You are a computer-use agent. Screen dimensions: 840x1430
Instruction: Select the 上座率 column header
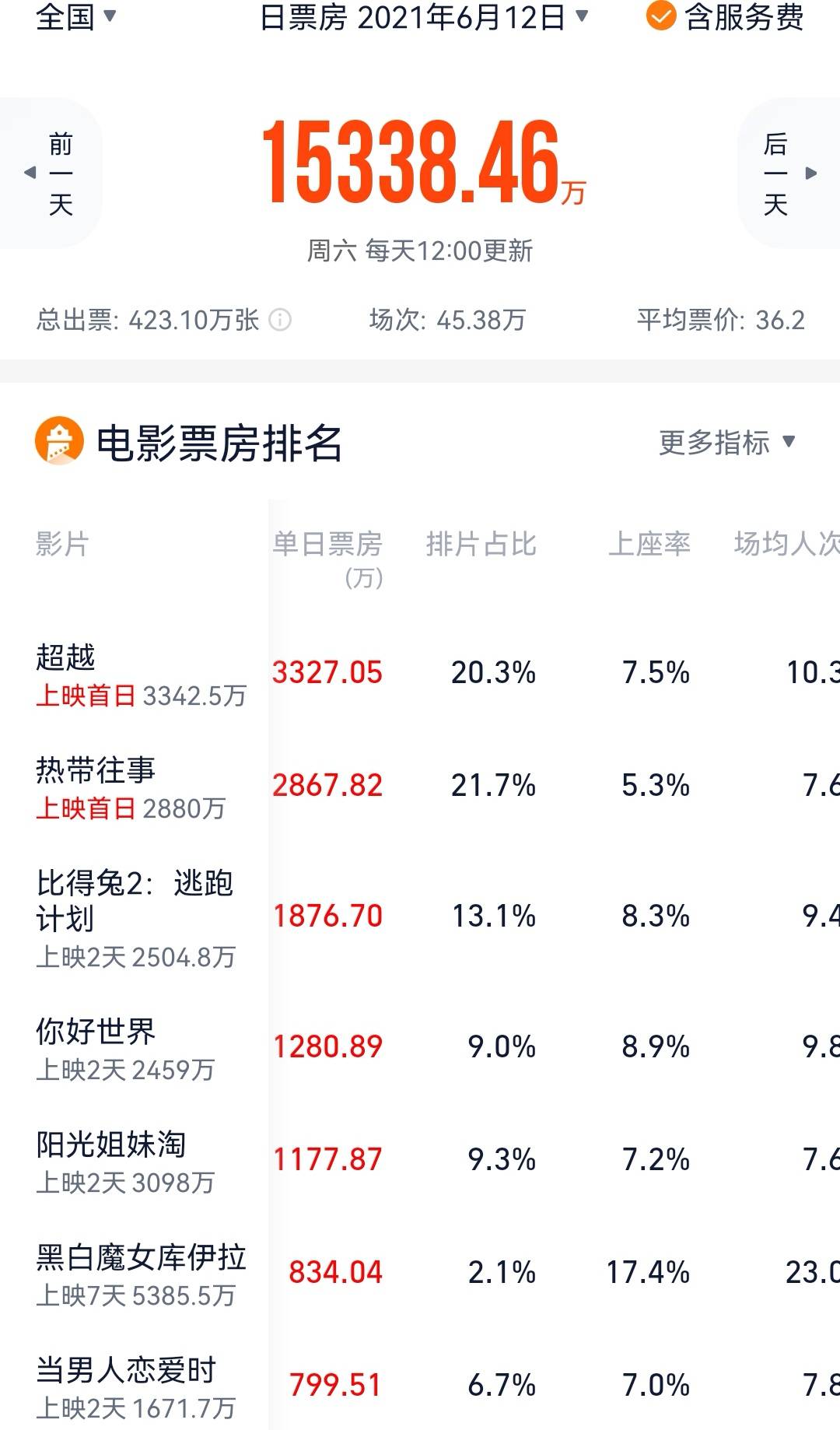(x=649, y=544)
